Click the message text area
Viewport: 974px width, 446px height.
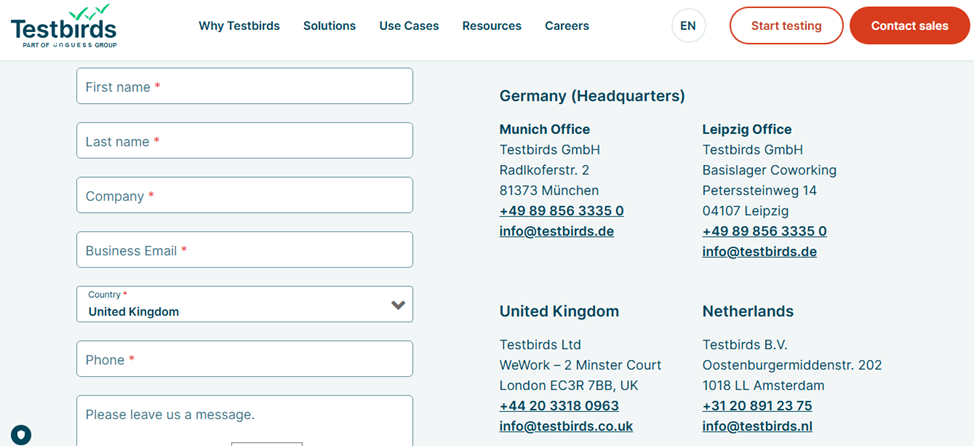point(245,421)
